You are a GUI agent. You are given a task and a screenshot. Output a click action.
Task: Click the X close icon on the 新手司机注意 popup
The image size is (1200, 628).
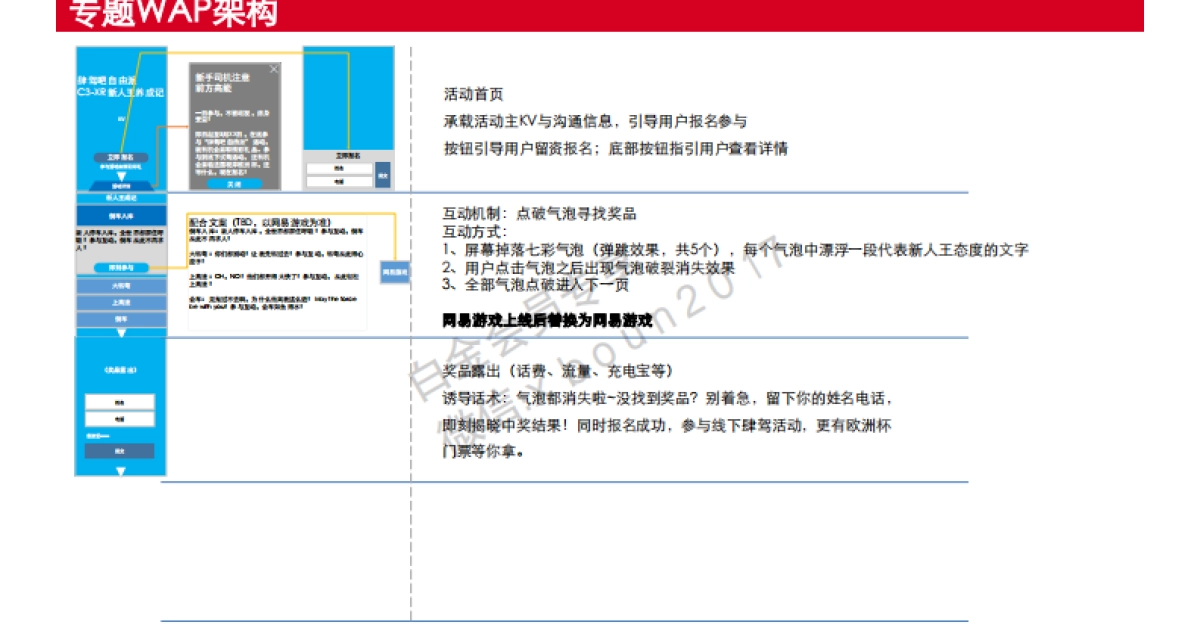point(275,70)
